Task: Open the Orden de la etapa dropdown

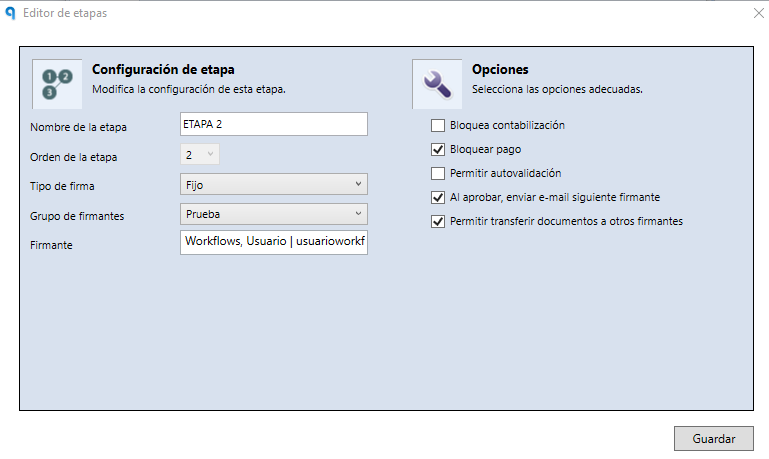Action: click(x=200, y=154)
